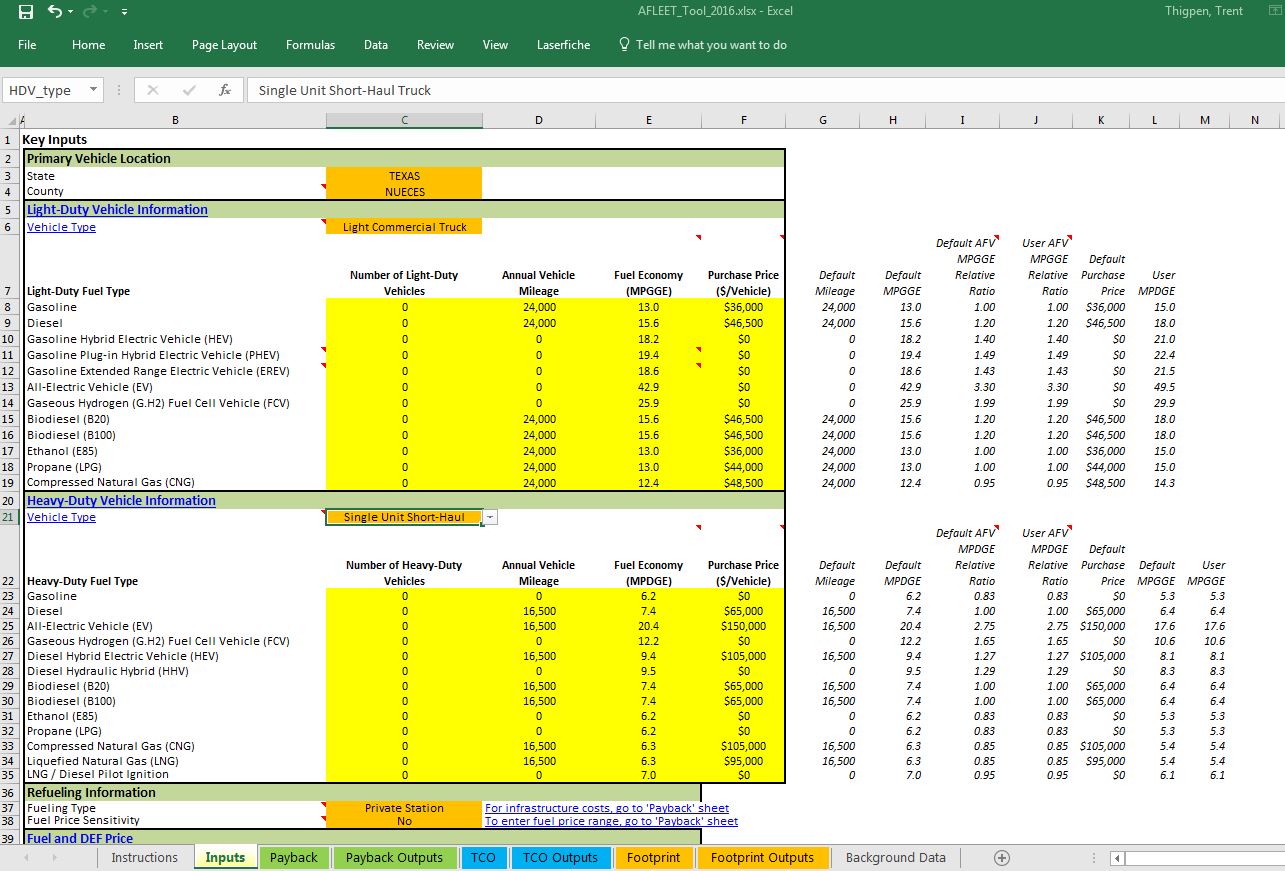This screenshot has height=871, width=1285.
Task: Select the Primary Vehicle Location header cell
Action: (404, 158)
